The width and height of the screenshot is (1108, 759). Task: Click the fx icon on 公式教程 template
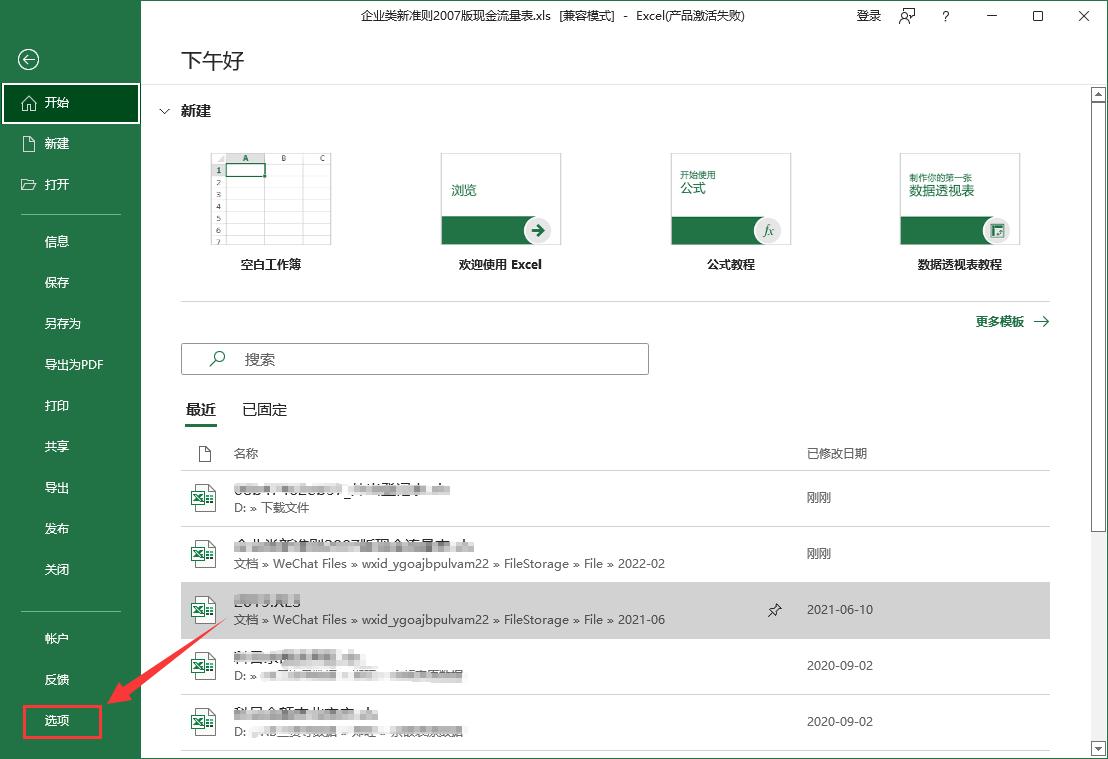pos(769,230)
